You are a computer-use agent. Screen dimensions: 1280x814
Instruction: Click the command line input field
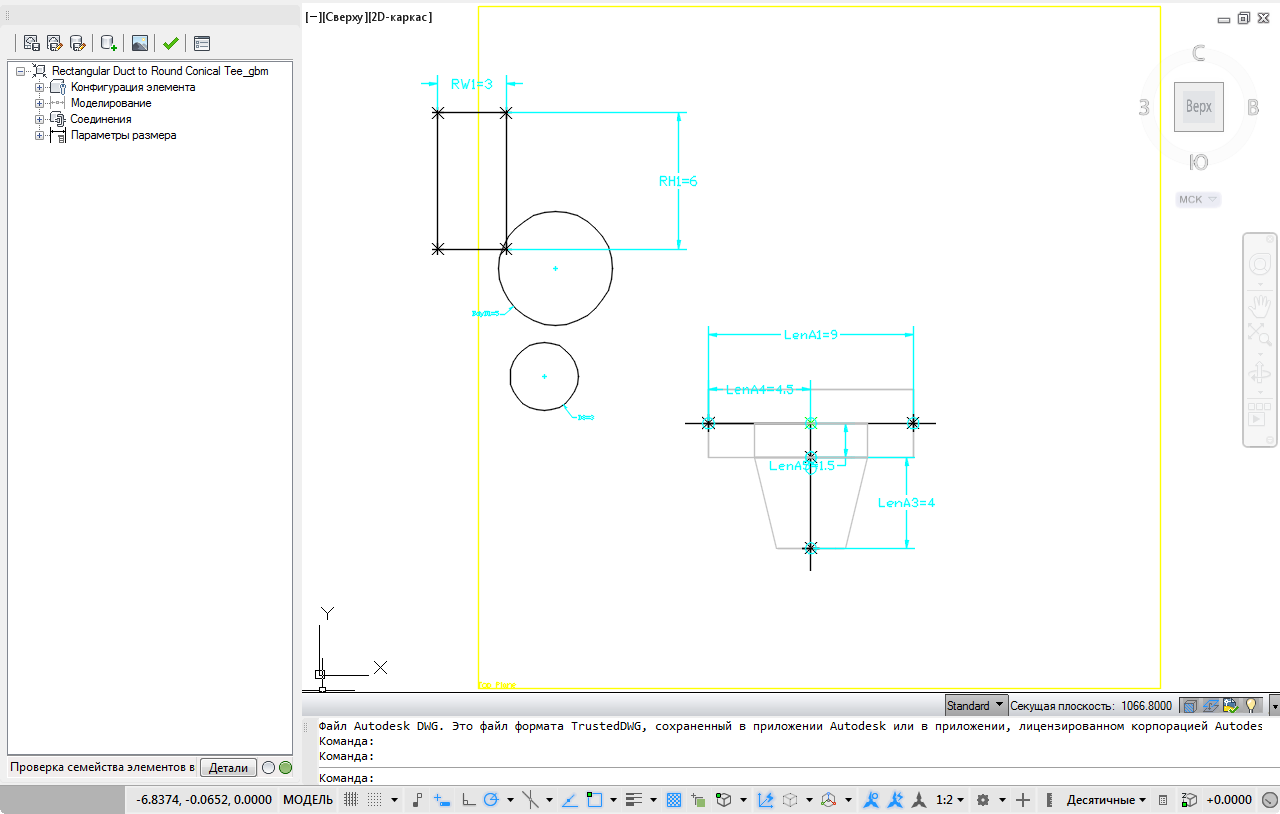click(x=790, y=777)
